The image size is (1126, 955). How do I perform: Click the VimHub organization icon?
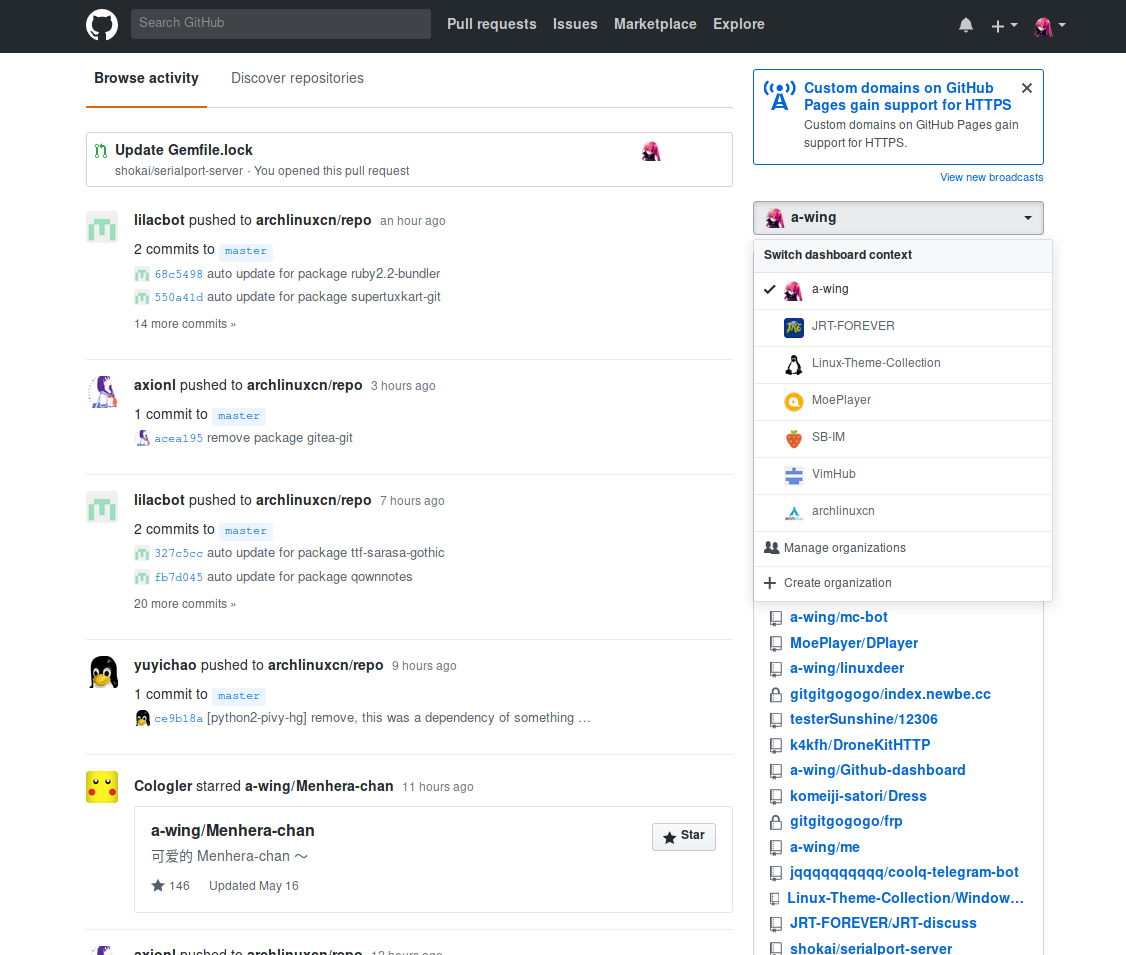pyautogui.click(x=794, y=475)
